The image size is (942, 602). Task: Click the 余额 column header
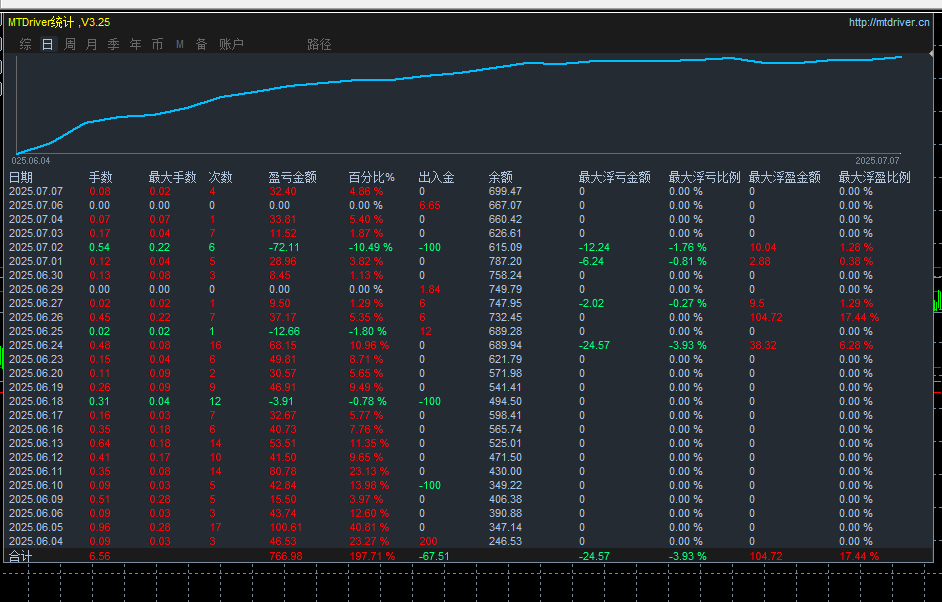coord(500,177)
